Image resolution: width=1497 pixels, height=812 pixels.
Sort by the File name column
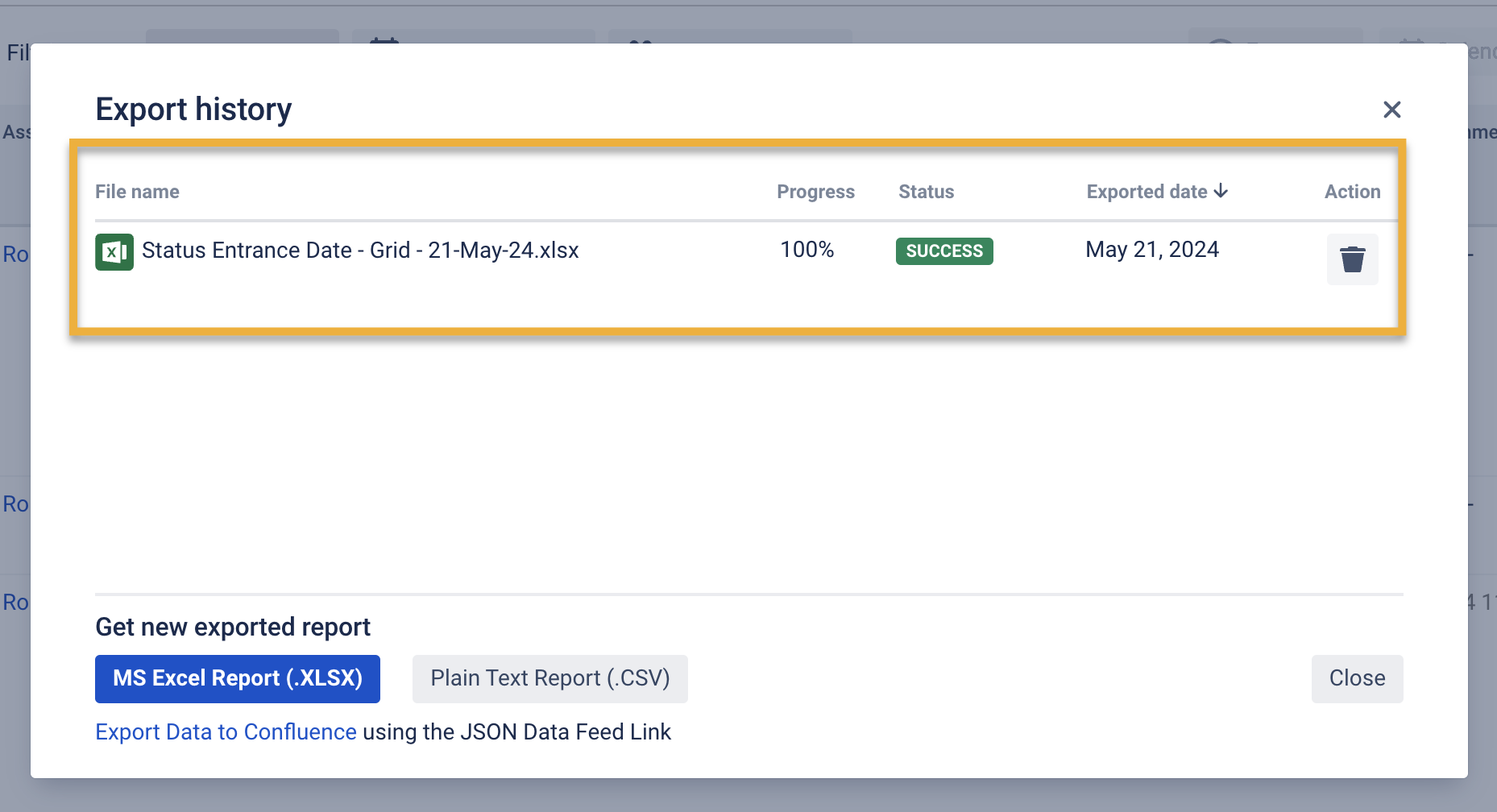point(137,192)
